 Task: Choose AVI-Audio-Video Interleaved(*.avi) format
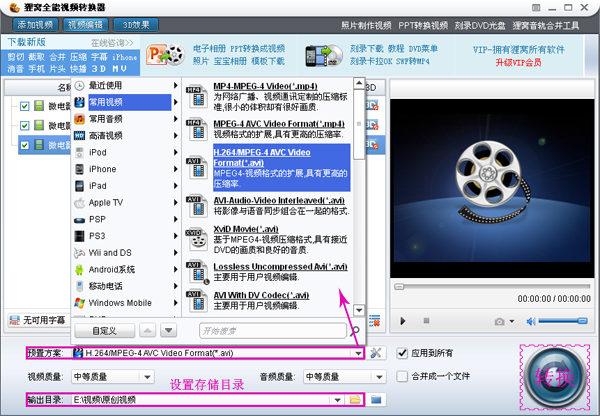[267, 206]
